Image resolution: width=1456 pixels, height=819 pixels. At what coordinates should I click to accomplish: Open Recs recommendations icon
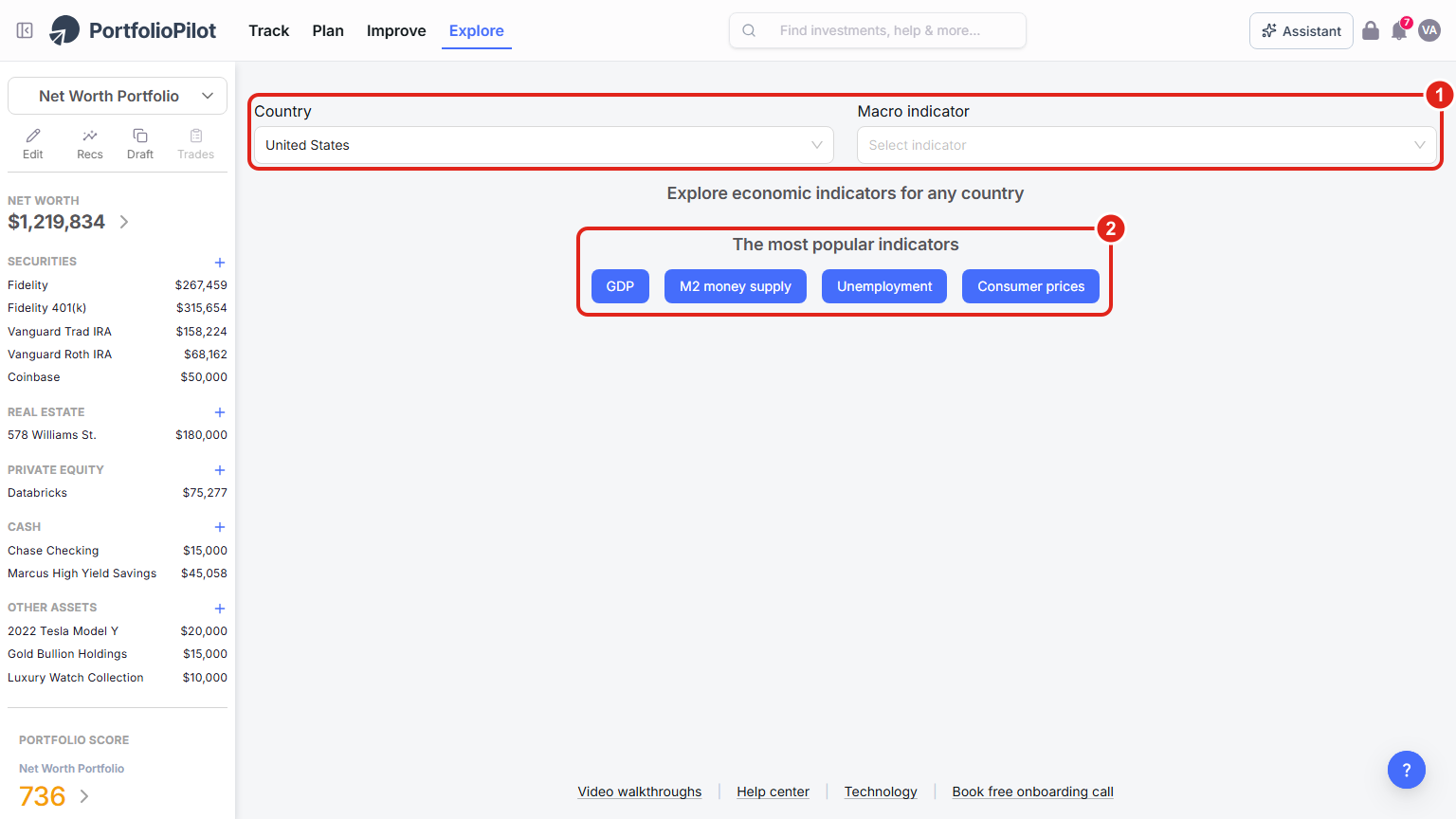[90, 144]
